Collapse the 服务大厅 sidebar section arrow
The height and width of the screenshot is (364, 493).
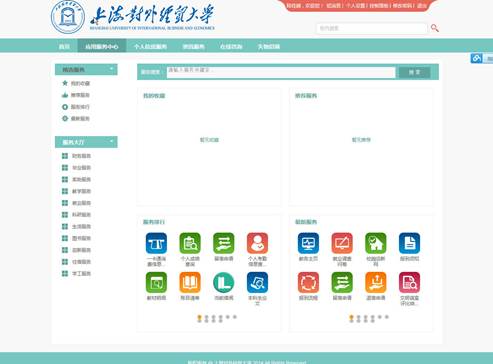pyautogui.click(x=112, y=141)
